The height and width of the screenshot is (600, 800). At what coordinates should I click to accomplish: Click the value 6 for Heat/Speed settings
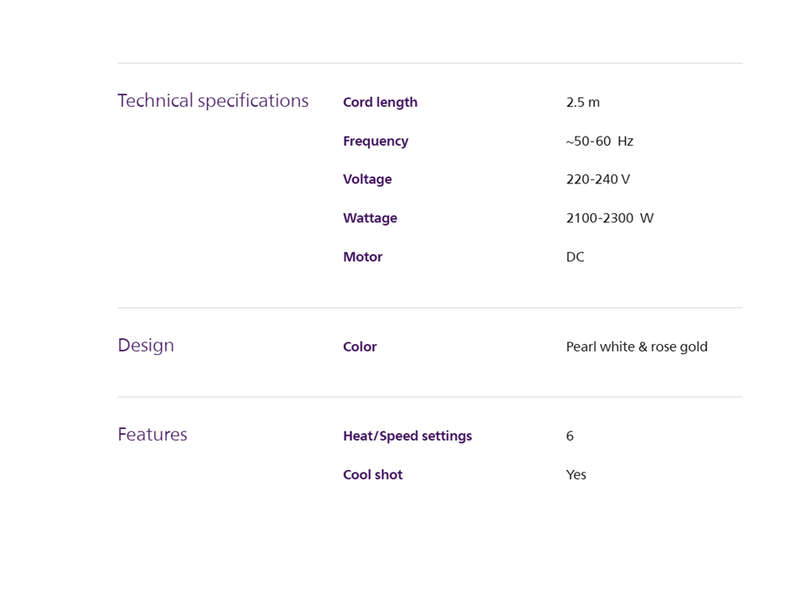pos(570,436)
